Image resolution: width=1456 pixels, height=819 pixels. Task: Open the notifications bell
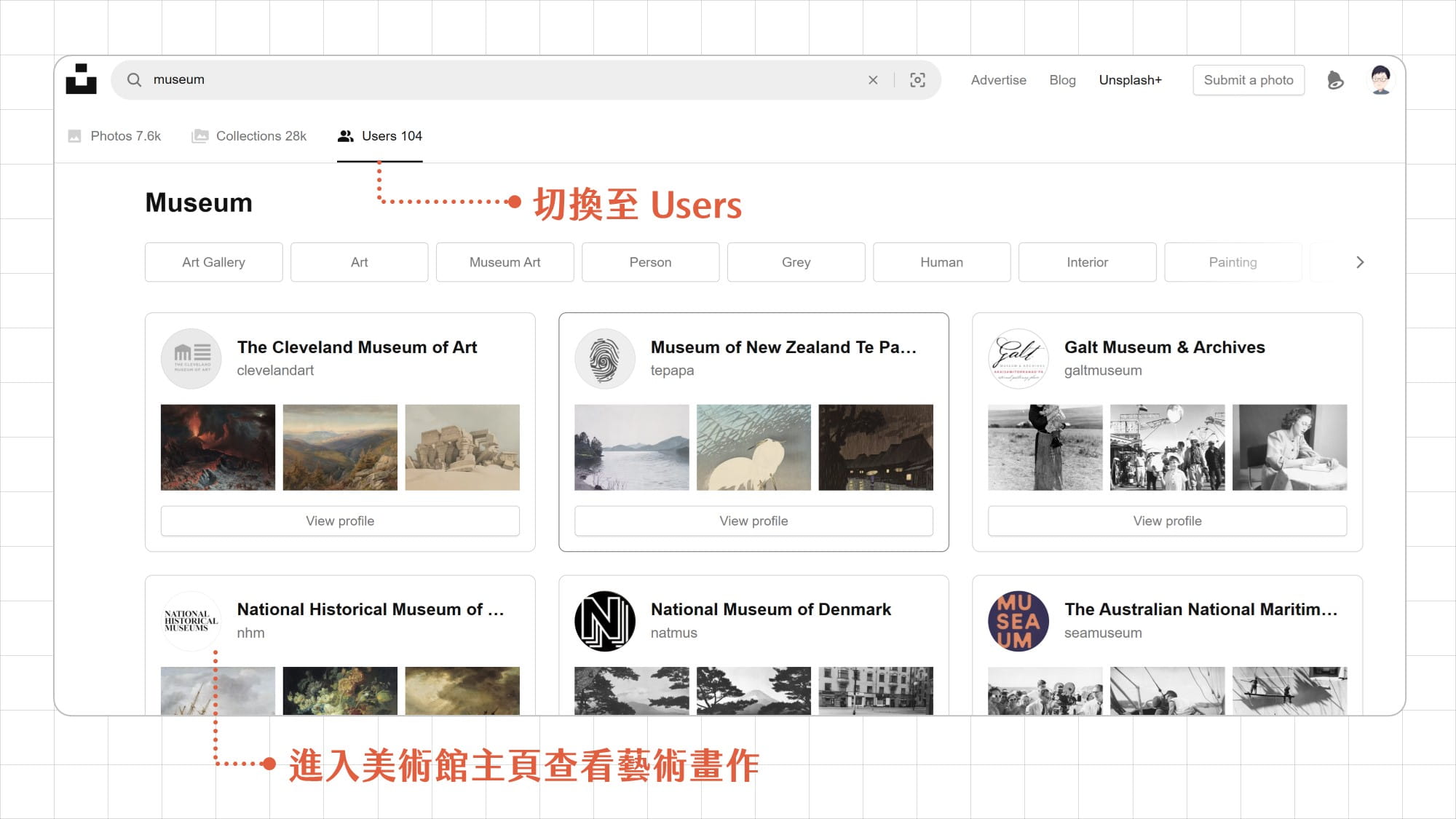coord(1335,80)
